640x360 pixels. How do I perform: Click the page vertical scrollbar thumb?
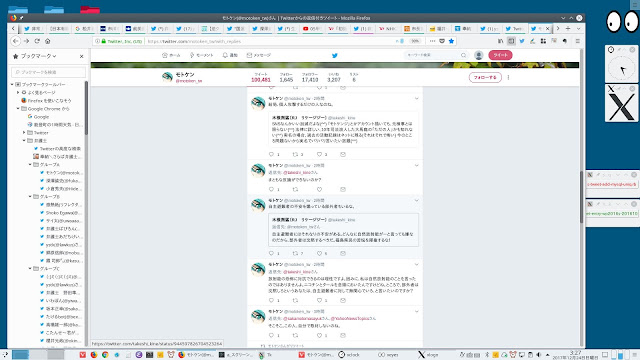[x=581, y=197]
